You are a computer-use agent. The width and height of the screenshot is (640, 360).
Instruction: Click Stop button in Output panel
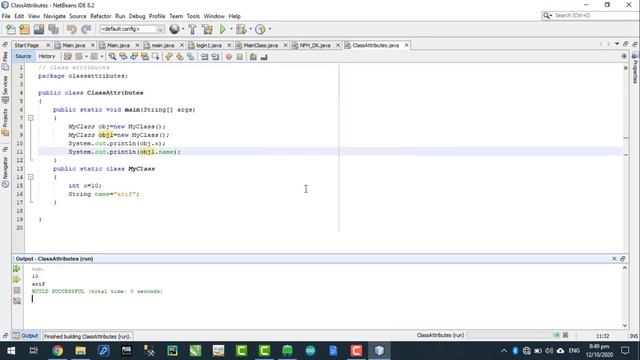[17, 291]
